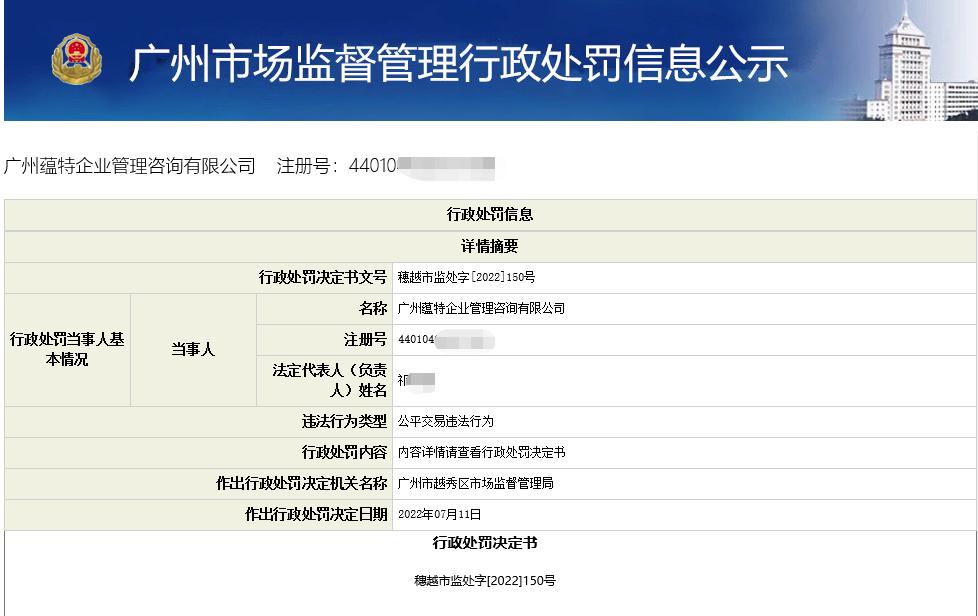Click the national emblem badge in banner
Screen dimensions: 978x616
pos(77,60)
